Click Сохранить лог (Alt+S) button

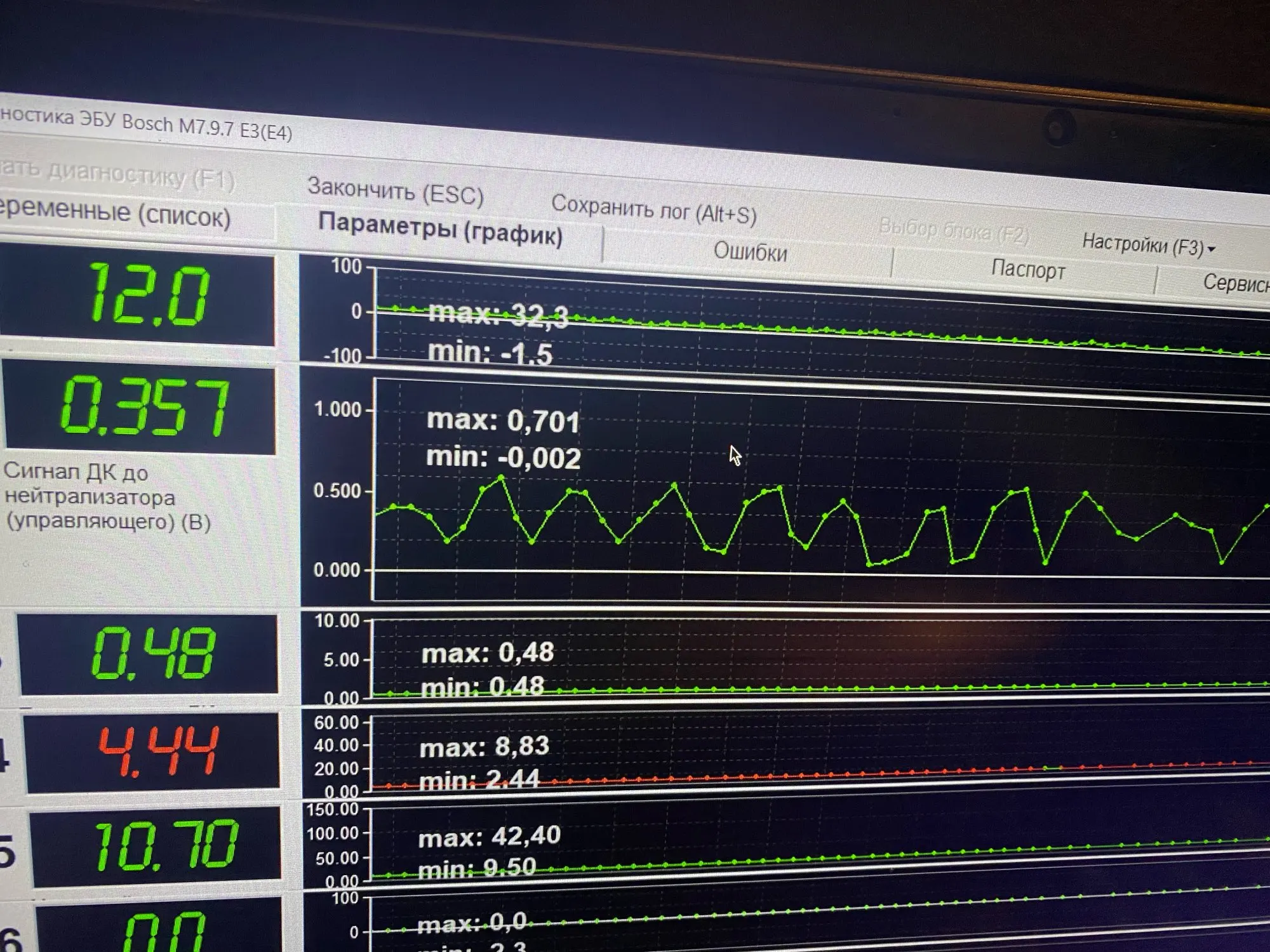click(653, 209)
